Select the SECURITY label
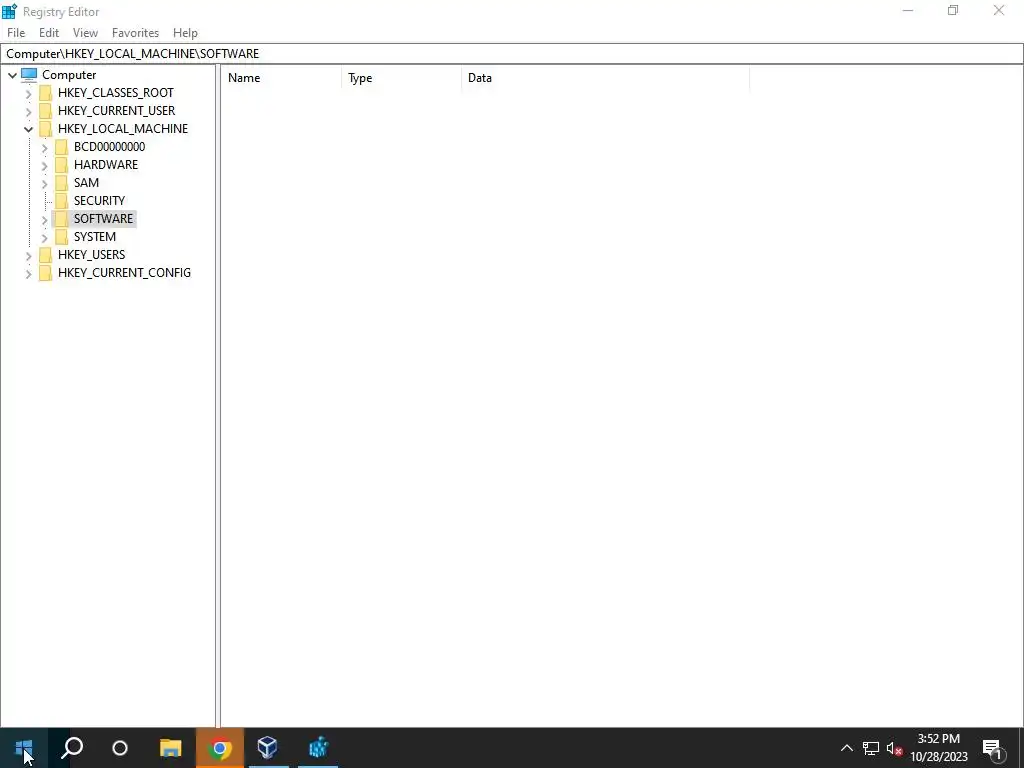Viewport: 1024px width, 768px height. pos(99,200)
